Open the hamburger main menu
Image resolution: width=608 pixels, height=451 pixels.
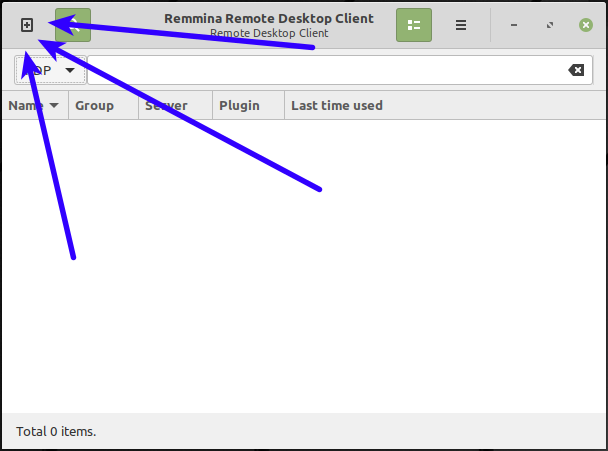coord(461,25)
